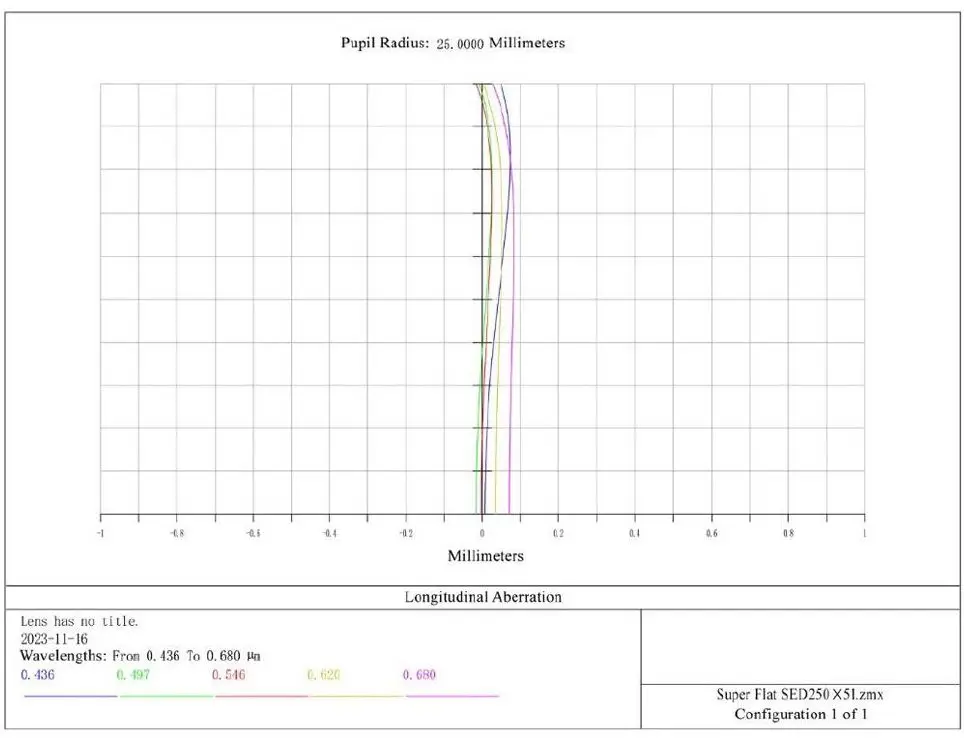Click the 0 tick label on x-axis

[x=483, y=534]
